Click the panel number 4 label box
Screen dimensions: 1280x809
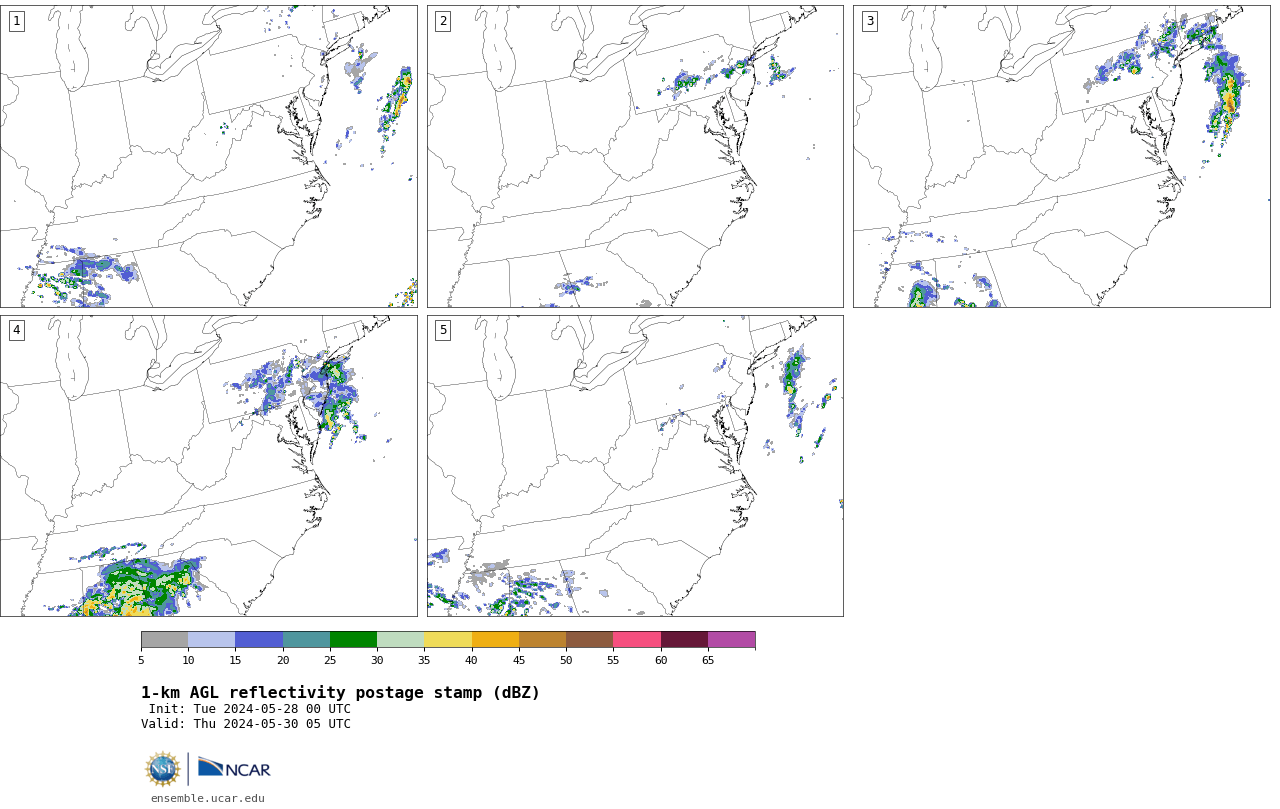16,330
